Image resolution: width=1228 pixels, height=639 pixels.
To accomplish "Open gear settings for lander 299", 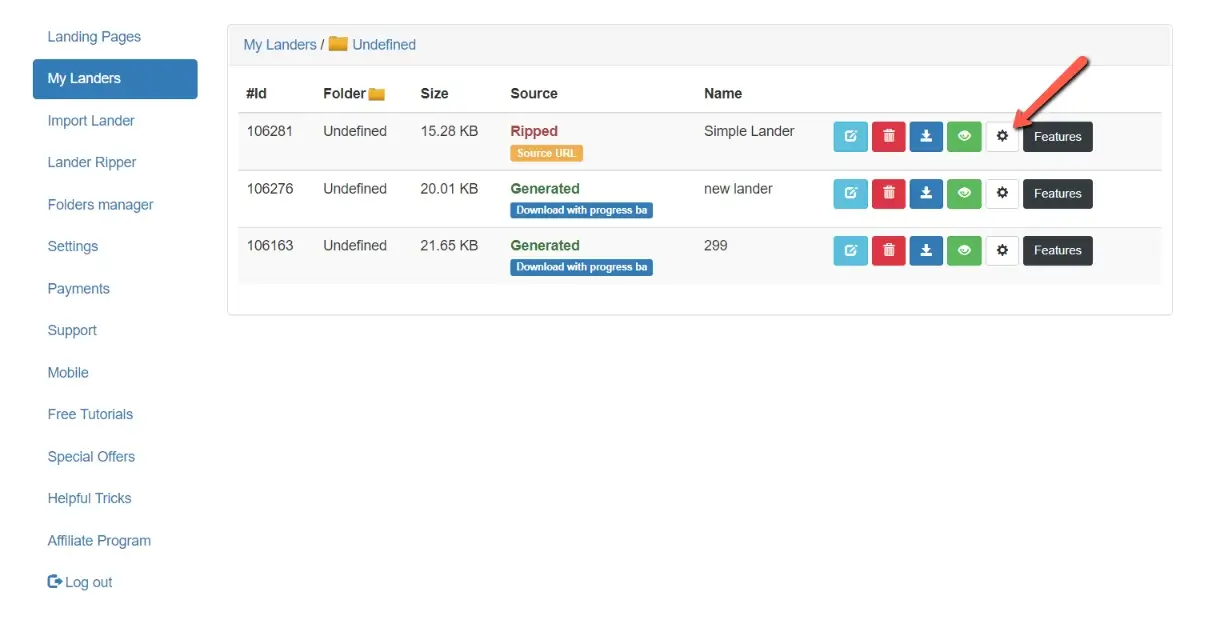I will [x=1002, y=251].
